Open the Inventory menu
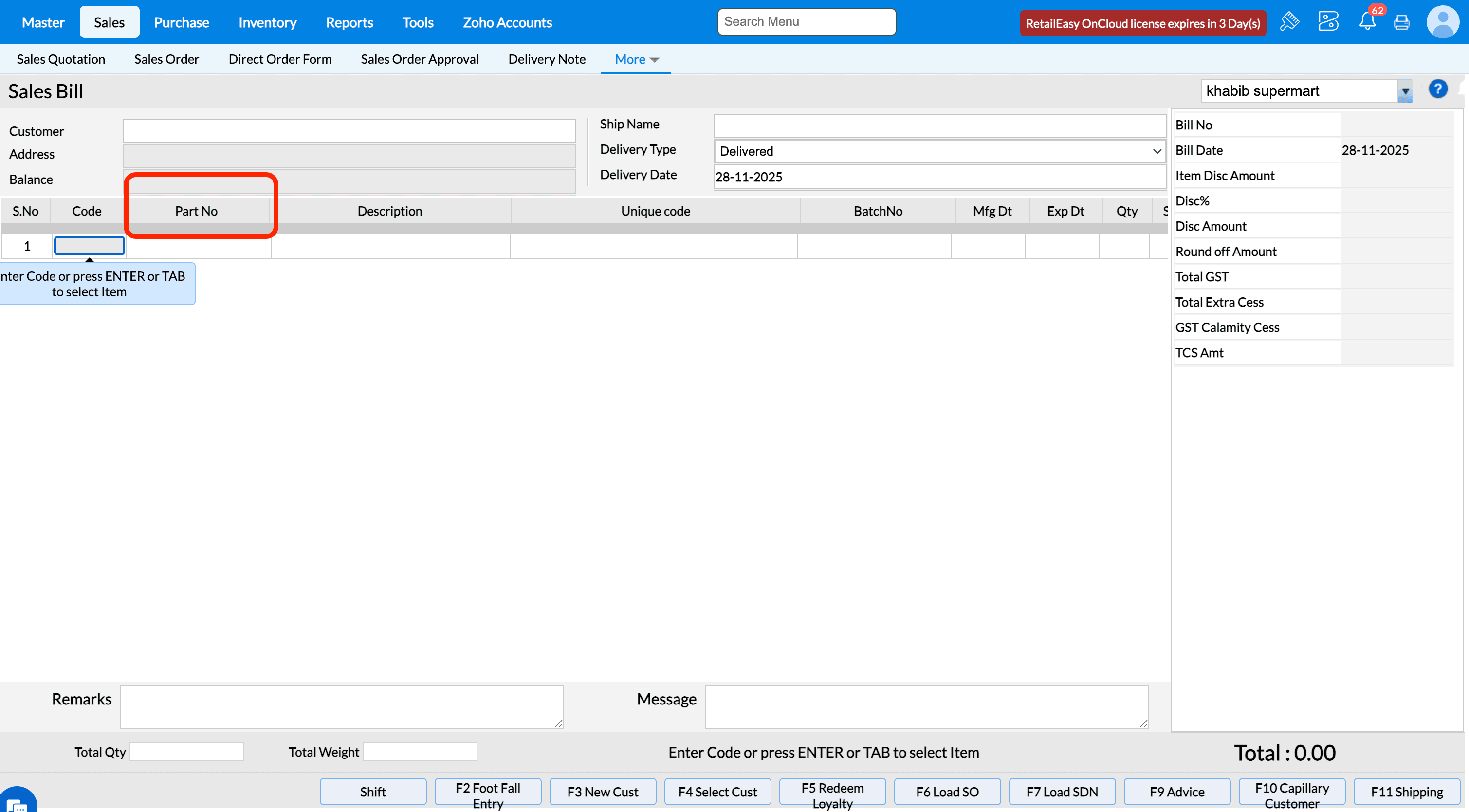Viewport: 1469px width, 812px height. (x=267, y=22)
